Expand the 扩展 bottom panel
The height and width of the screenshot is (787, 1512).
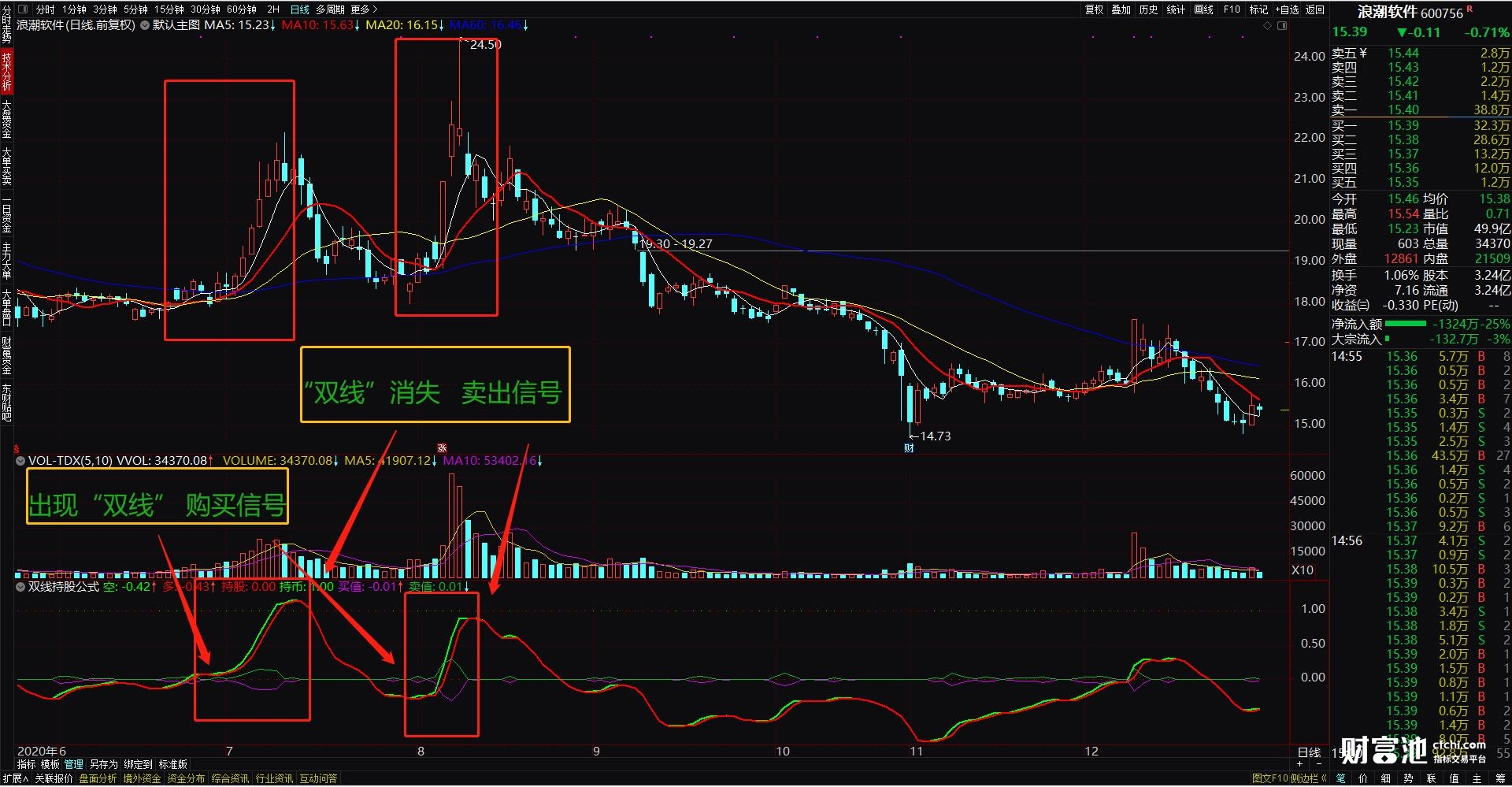point(15,778)
